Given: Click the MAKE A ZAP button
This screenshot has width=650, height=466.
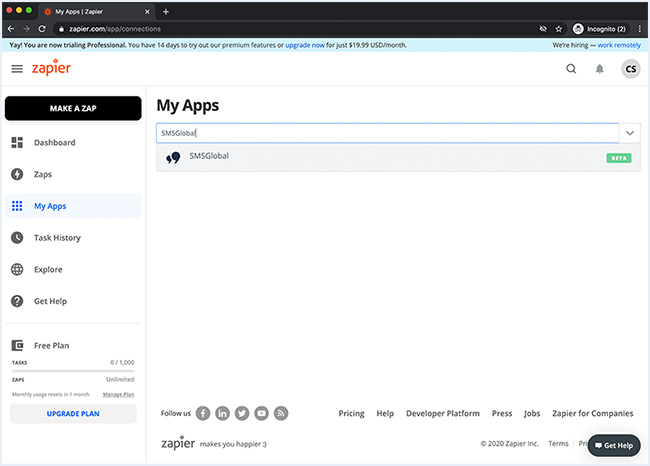Looking at the screenshot, I should point(73,108).
